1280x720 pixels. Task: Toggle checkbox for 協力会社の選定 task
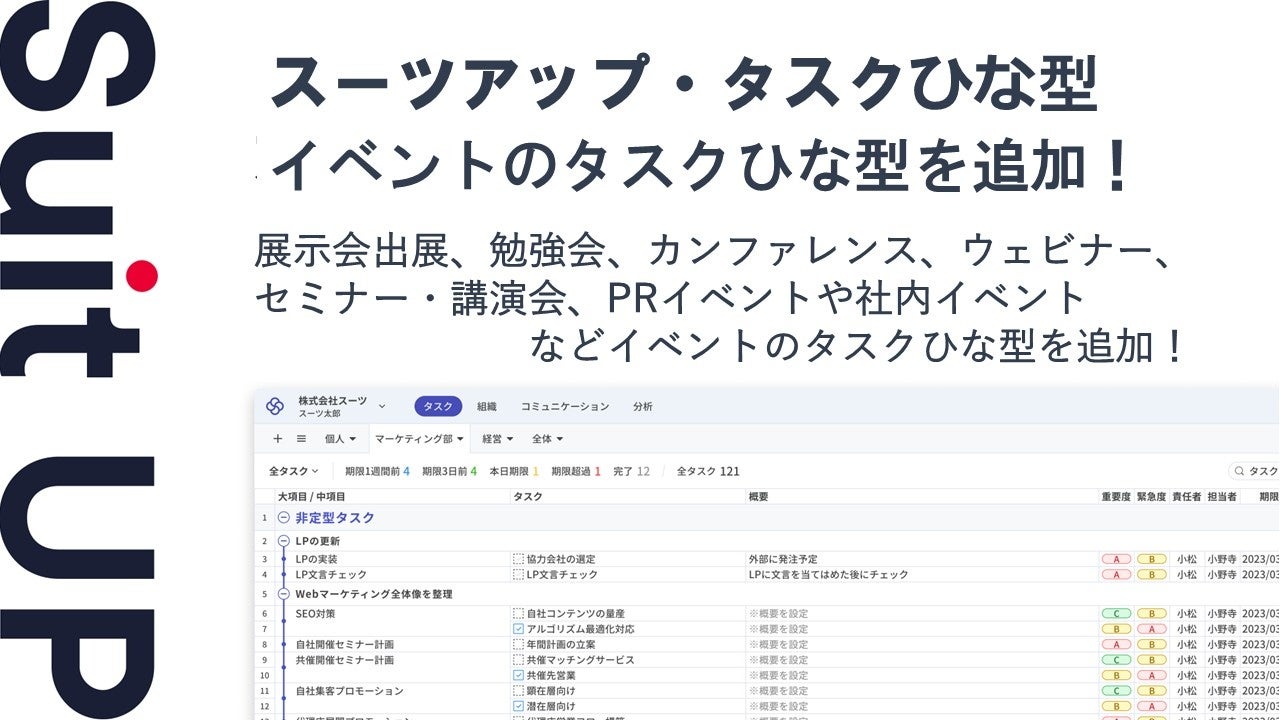518,559
